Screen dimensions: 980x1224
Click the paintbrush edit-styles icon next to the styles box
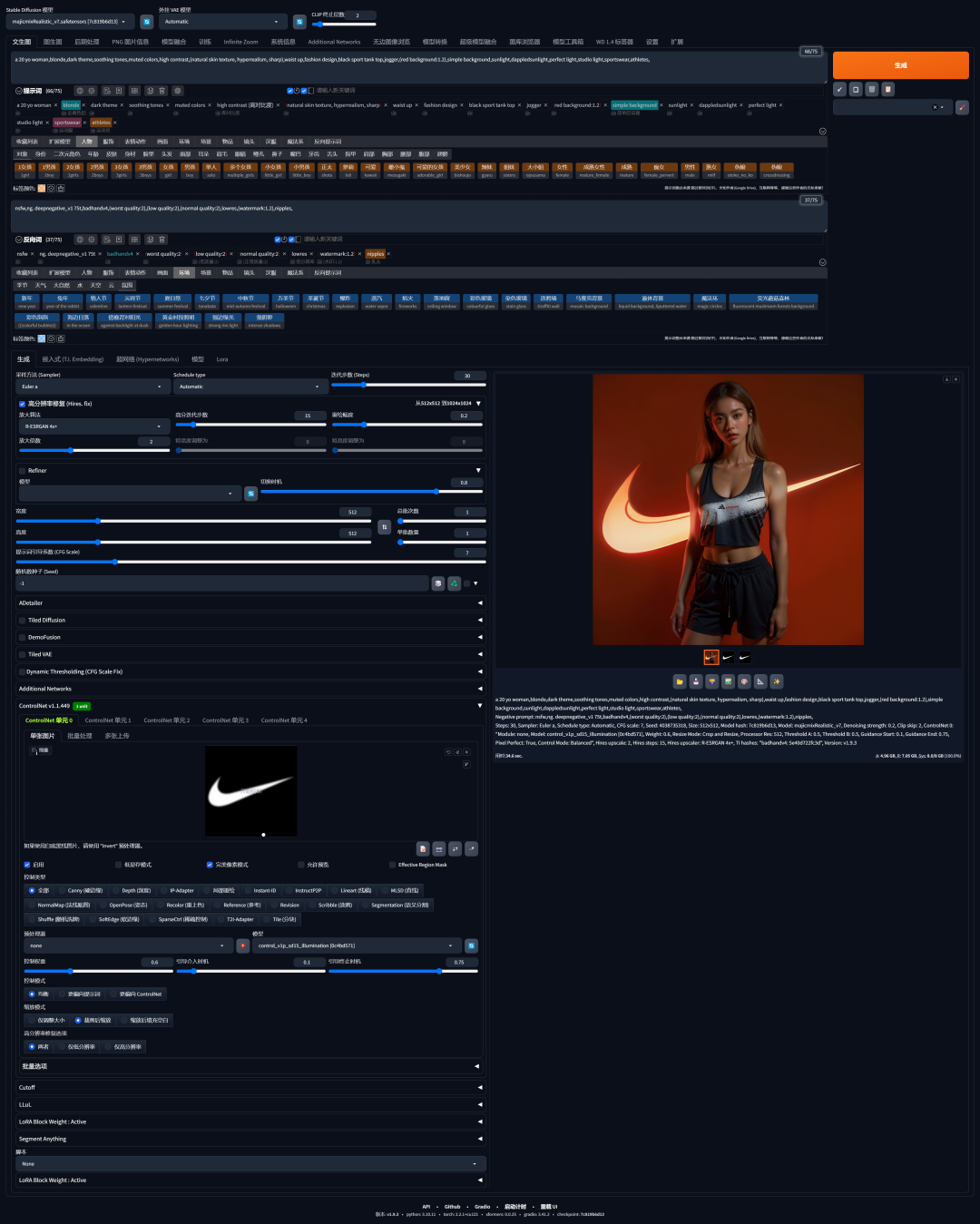point(962,107)
